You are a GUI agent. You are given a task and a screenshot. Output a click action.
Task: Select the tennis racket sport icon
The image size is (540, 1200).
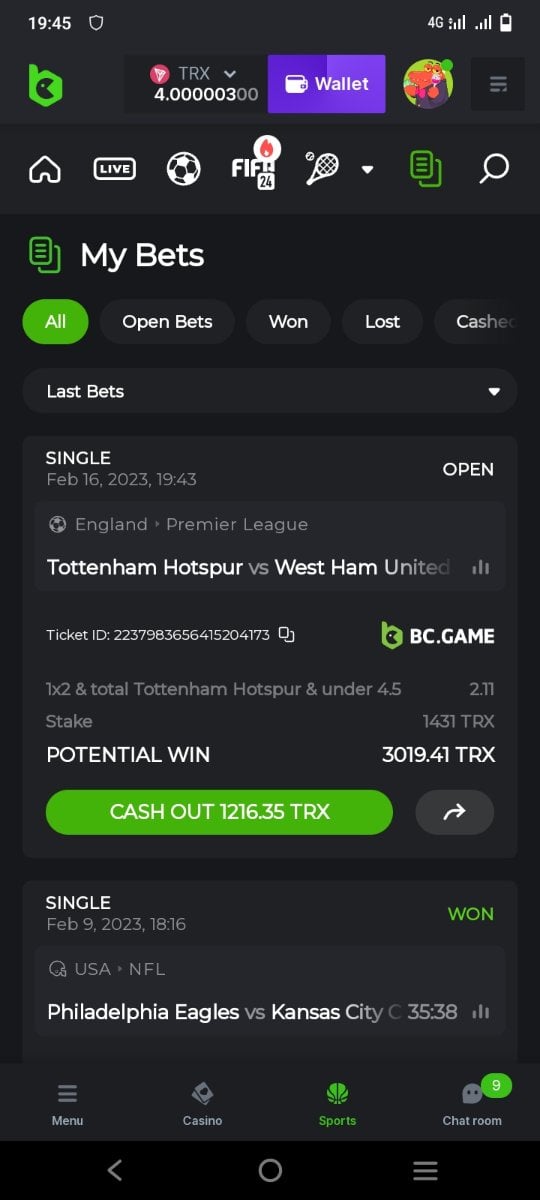pyautogui.click(x=322, y=169)
